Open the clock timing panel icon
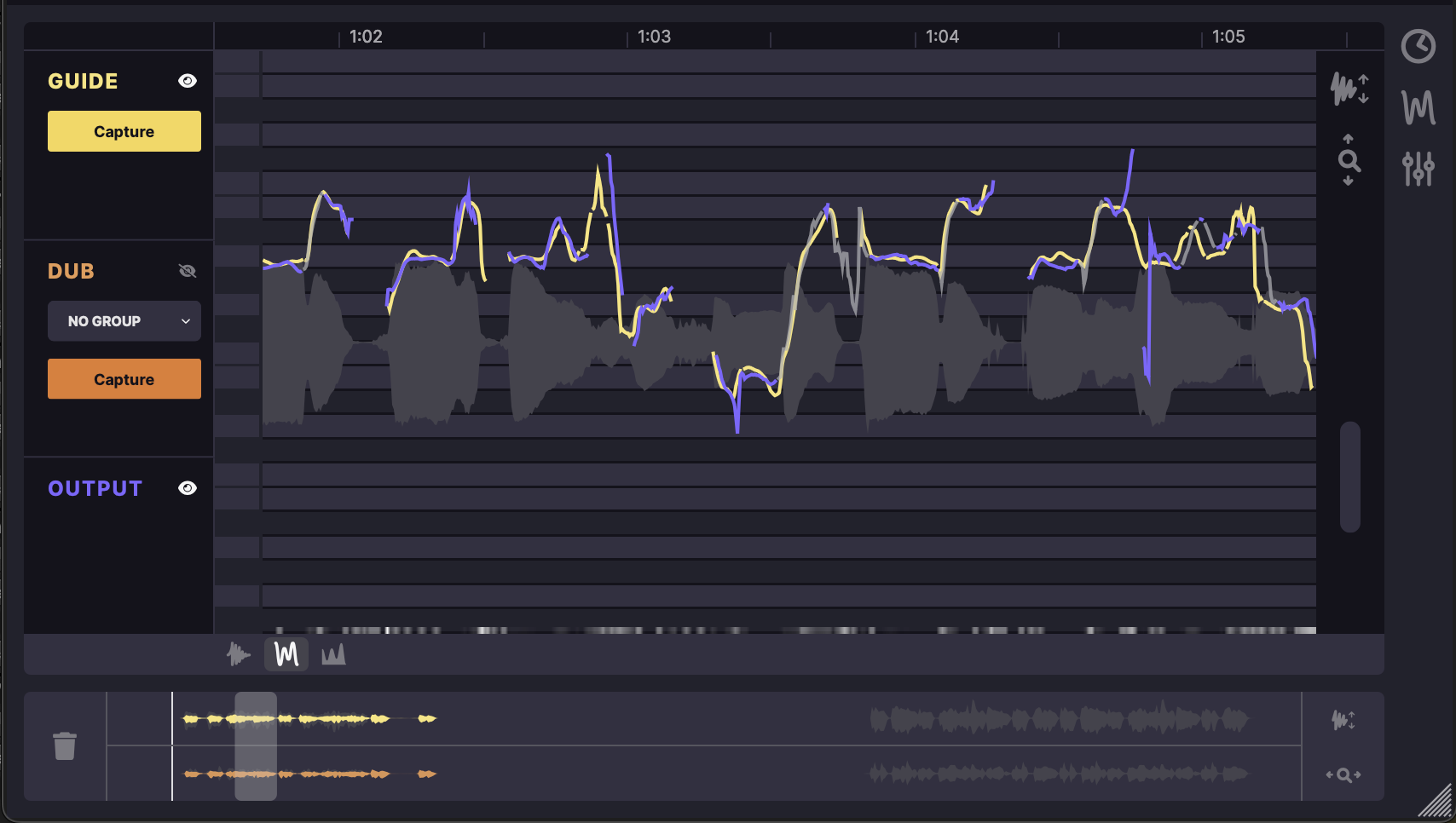1456x823 pixels. [x=1418, y=46]
